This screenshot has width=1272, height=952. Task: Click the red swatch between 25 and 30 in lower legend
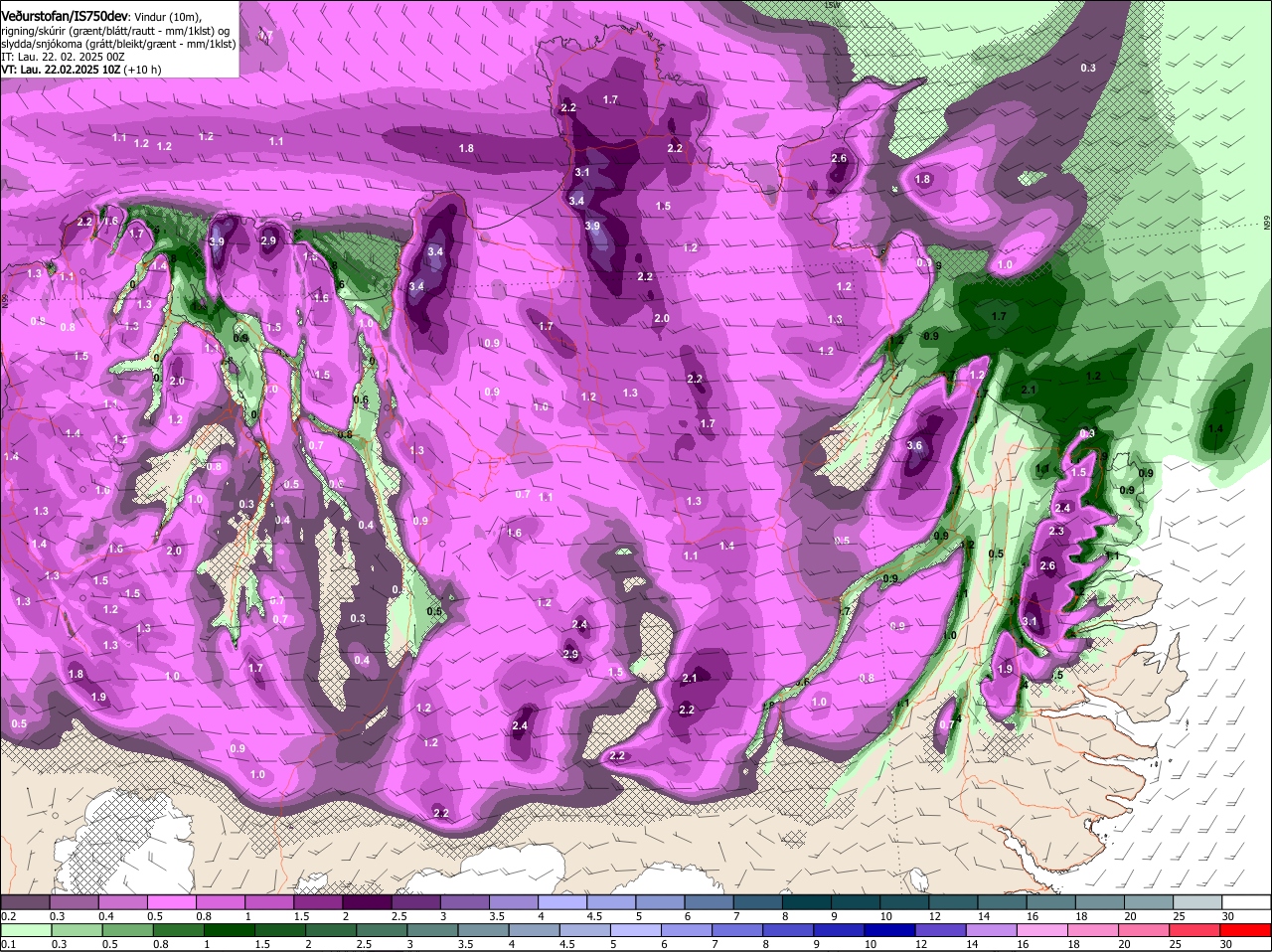[x=1194, y=931]
